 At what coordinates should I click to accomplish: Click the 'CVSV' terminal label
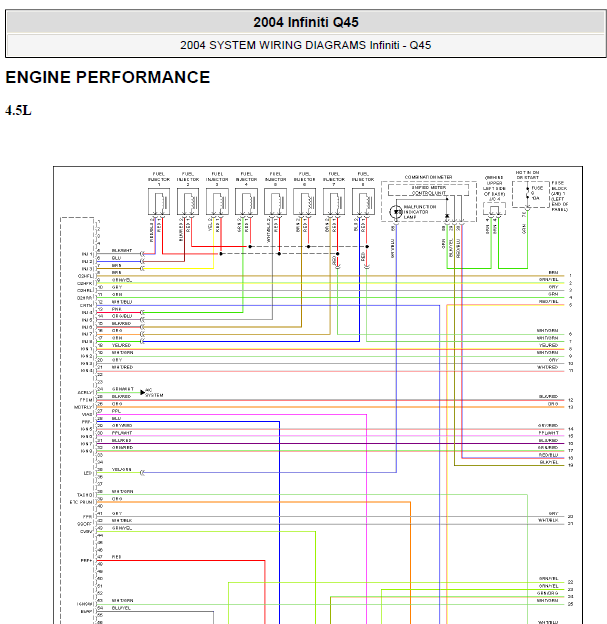[86, 532]
